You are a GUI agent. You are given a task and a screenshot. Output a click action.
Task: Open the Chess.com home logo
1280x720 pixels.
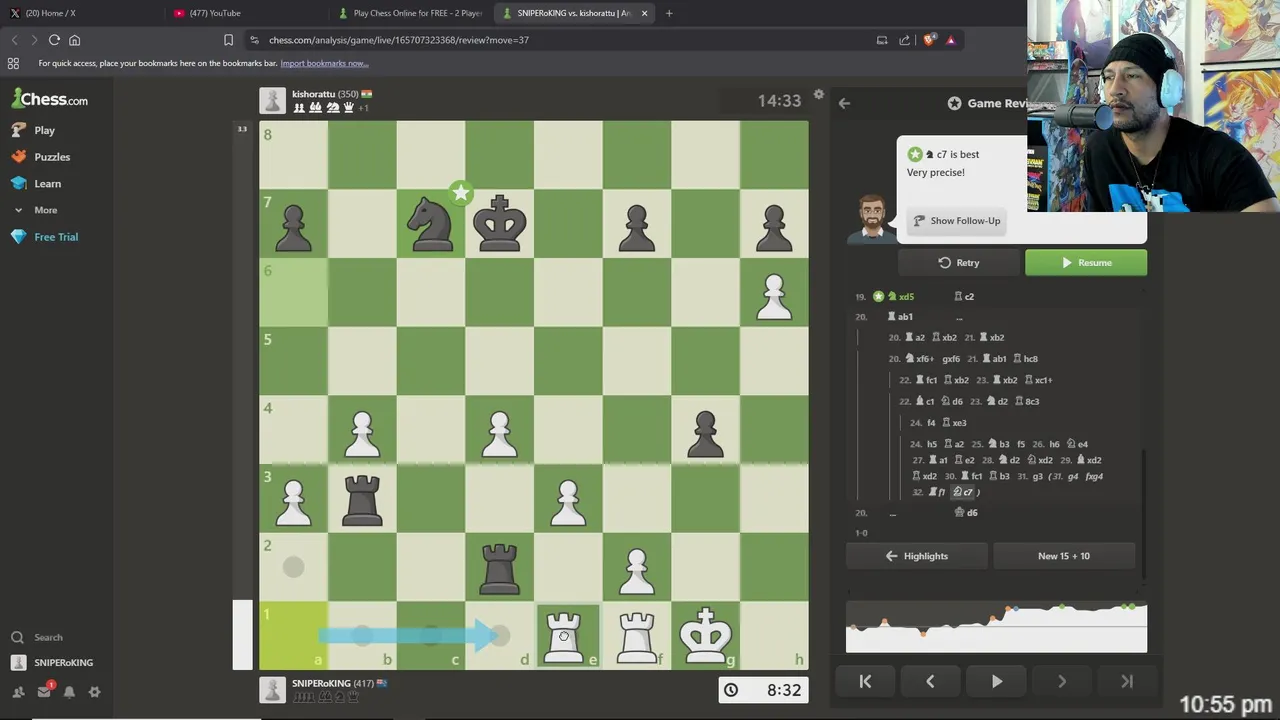coord(49,99)
